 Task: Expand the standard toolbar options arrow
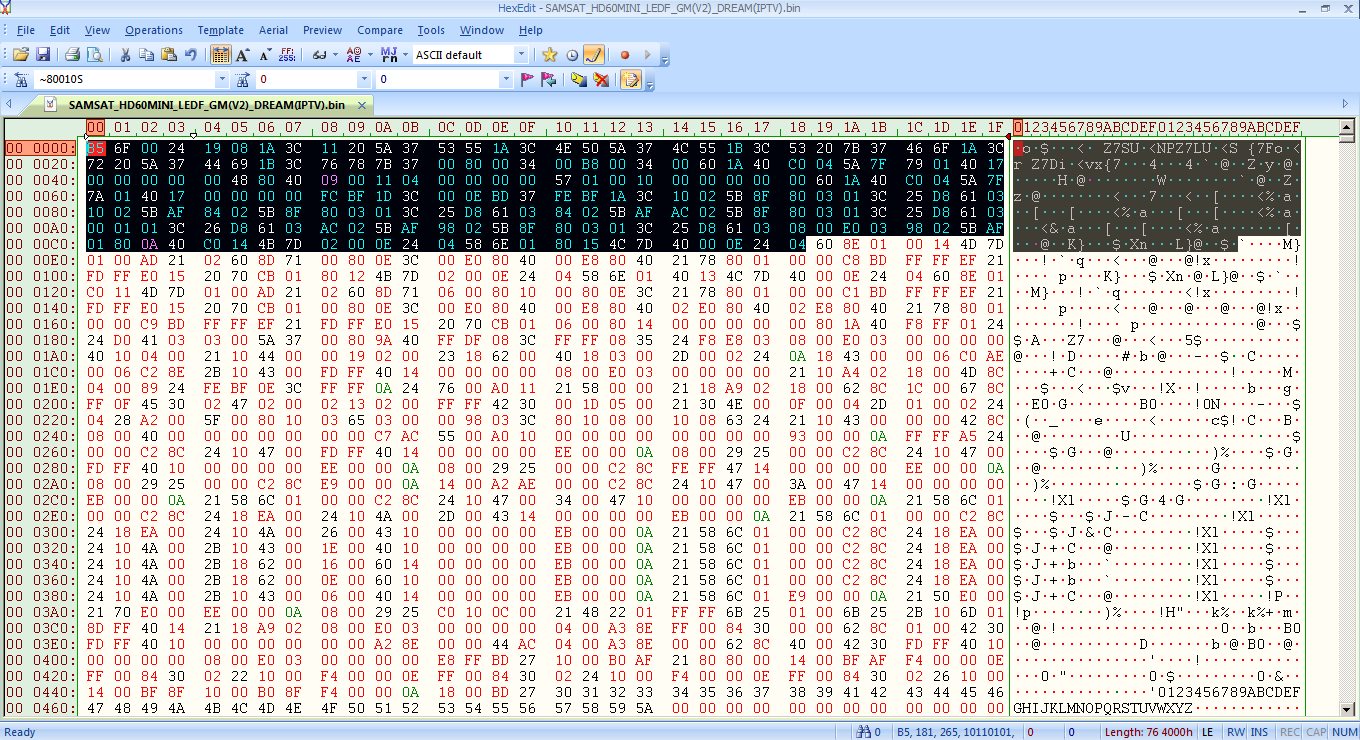(x=665, y=58)
